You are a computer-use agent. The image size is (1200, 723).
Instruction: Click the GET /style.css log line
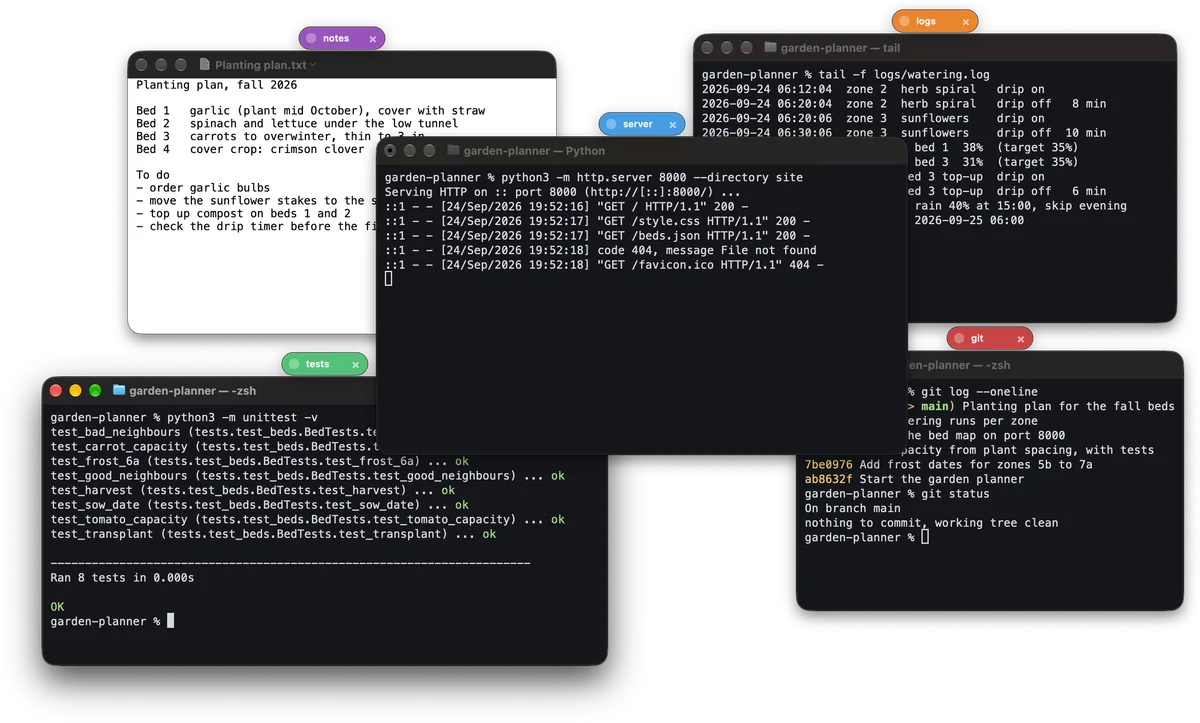click(x=597, y=221)
